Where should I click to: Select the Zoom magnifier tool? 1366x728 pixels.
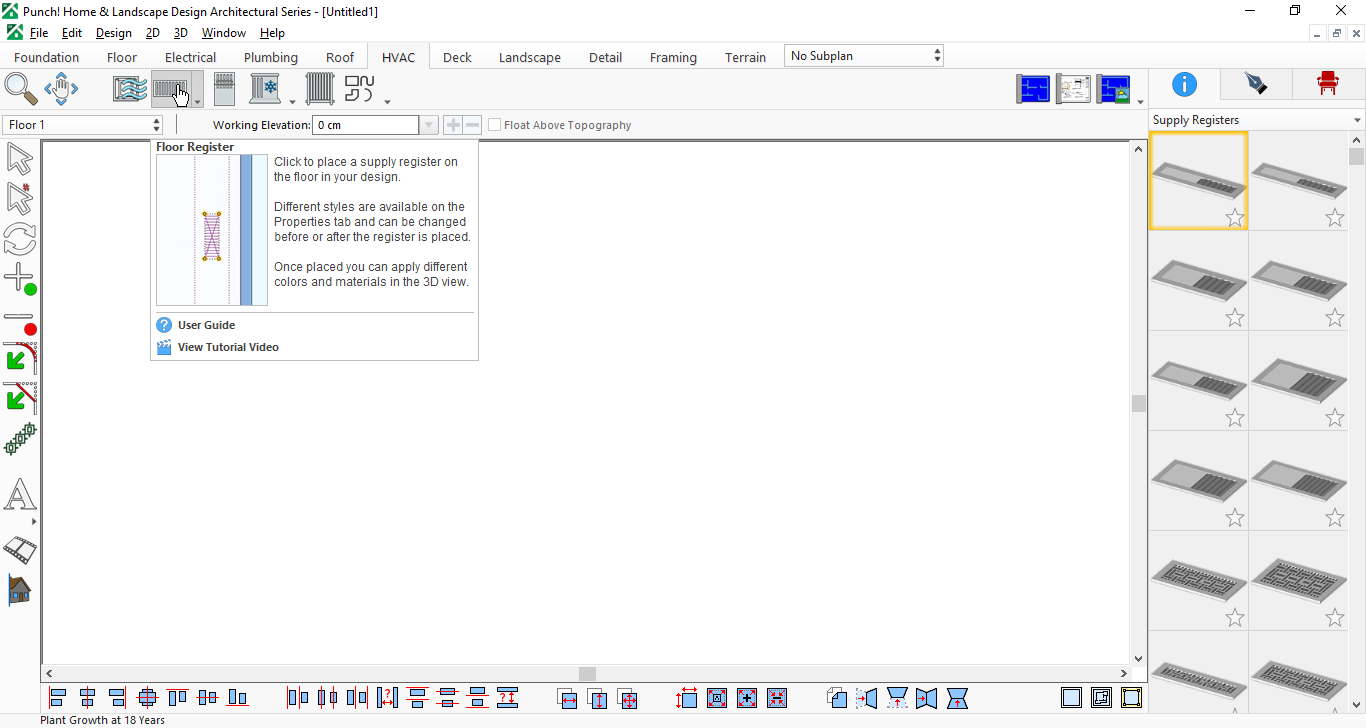(x=21, y=89)
